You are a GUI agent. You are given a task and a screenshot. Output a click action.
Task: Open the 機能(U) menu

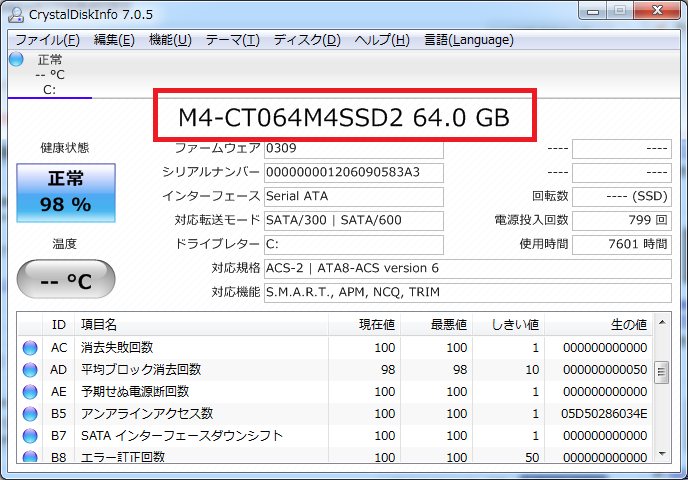tap(170, 40)
